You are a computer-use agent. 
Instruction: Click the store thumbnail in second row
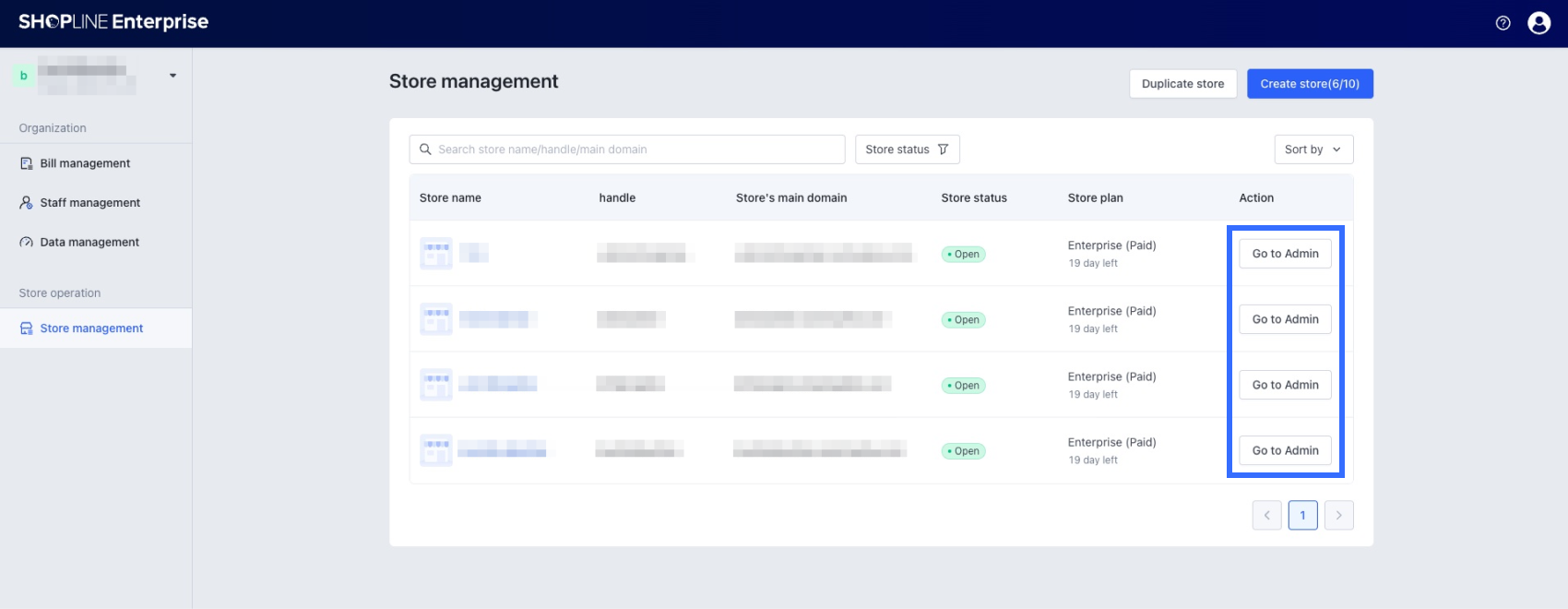coord(436,319)
